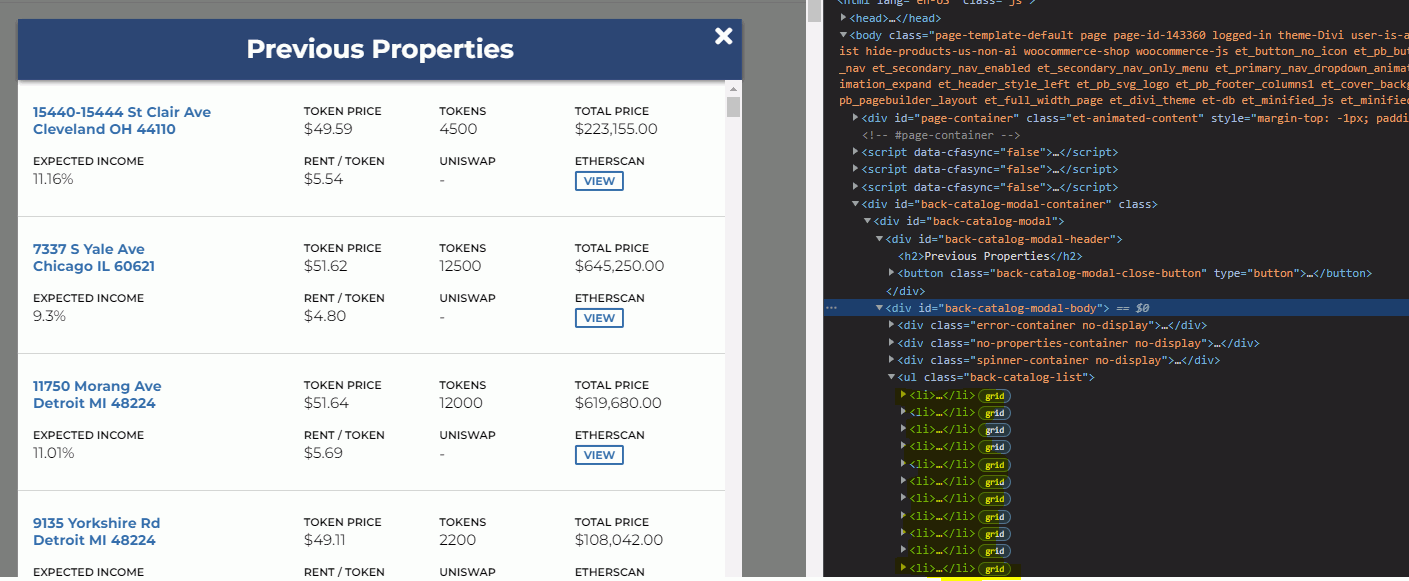Screen dimensions: 1409x581
Task: Click Etherscan VIEW for 7337 S Yale Ave
Action: pyautogui.click(x=599, y=318)
